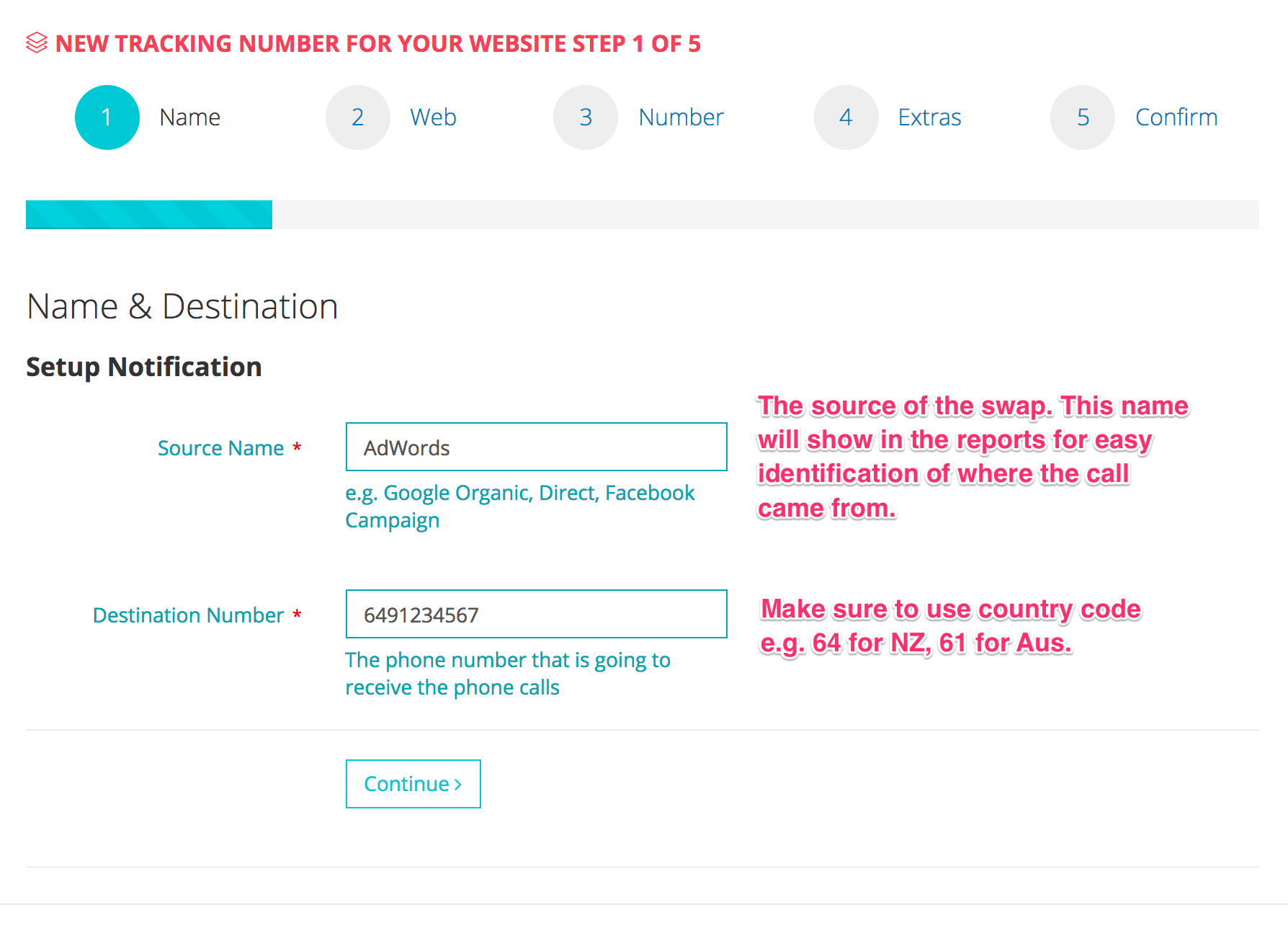Jump to the Confirm step label
The height and width of the screenshot is (941, 1288).
pos(1176,117)
